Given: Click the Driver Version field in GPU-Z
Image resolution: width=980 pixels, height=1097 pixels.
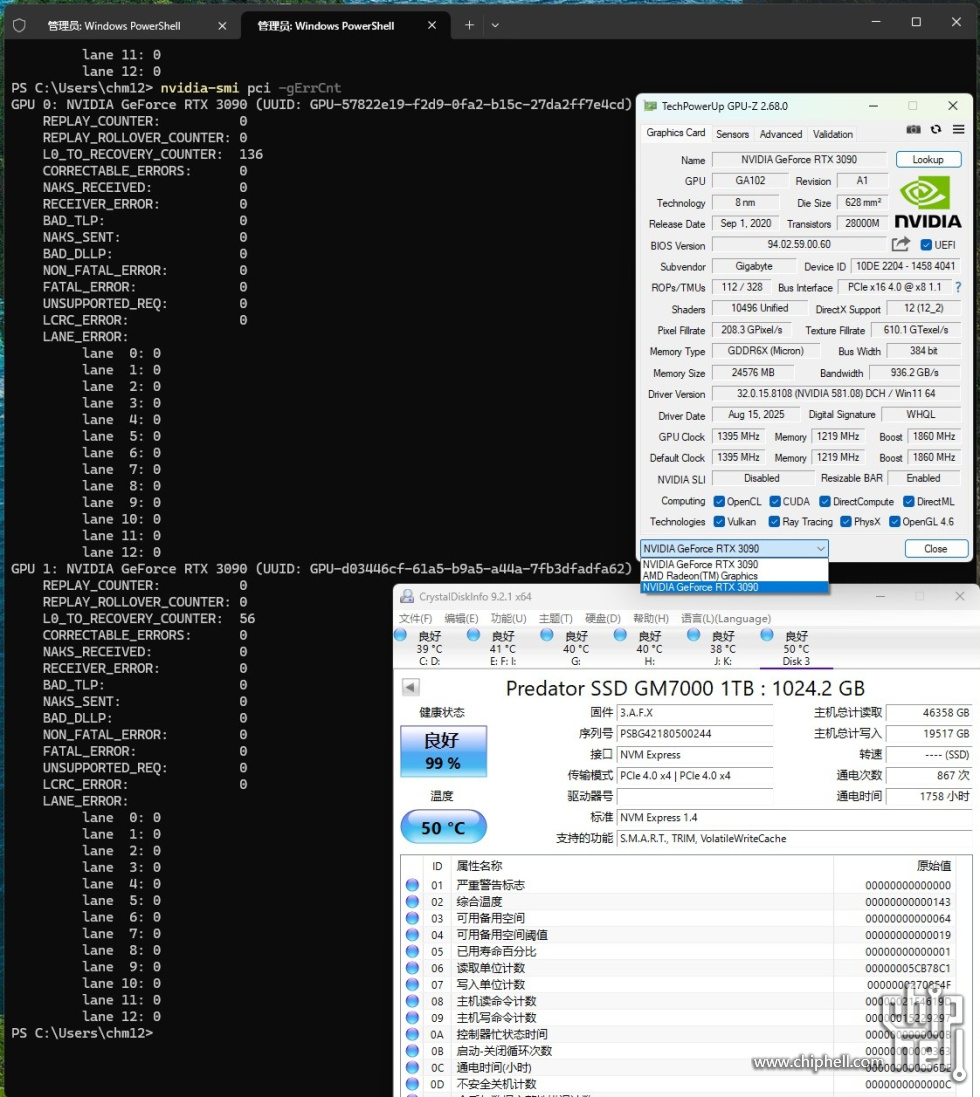Looking at the screenshot, I should coord(836,394).
